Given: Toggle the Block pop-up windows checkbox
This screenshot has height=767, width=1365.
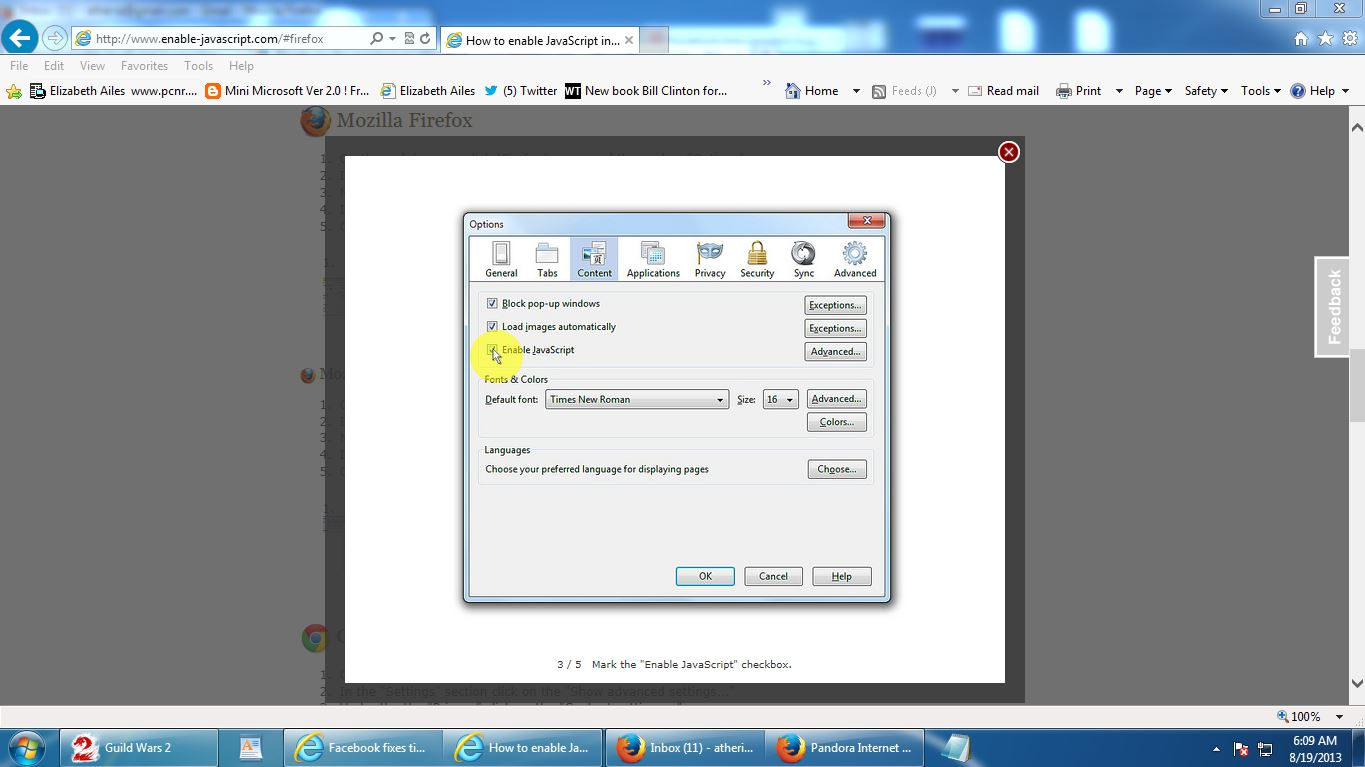Looking at the screenshot, I should (x=492, y=304).
